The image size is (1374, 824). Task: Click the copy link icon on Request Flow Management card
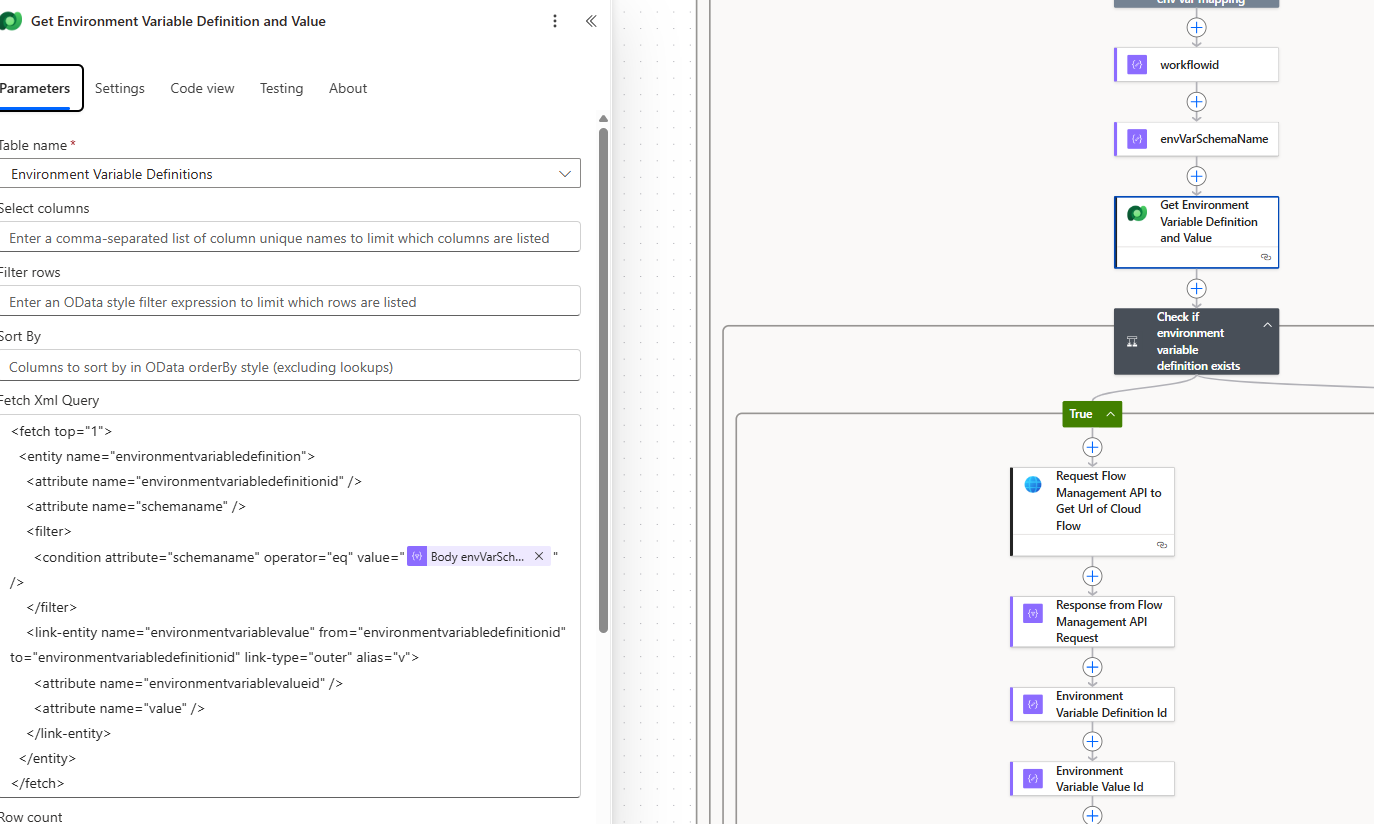point(1161,544)
